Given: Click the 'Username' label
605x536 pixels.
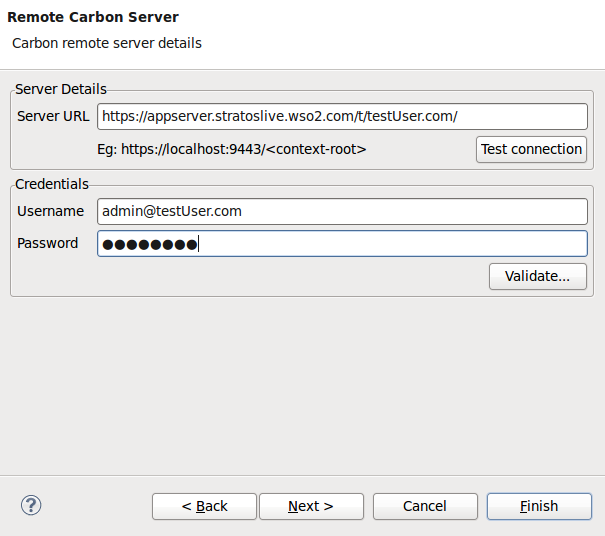Looking at the screenshot, I should pos(50,211).
